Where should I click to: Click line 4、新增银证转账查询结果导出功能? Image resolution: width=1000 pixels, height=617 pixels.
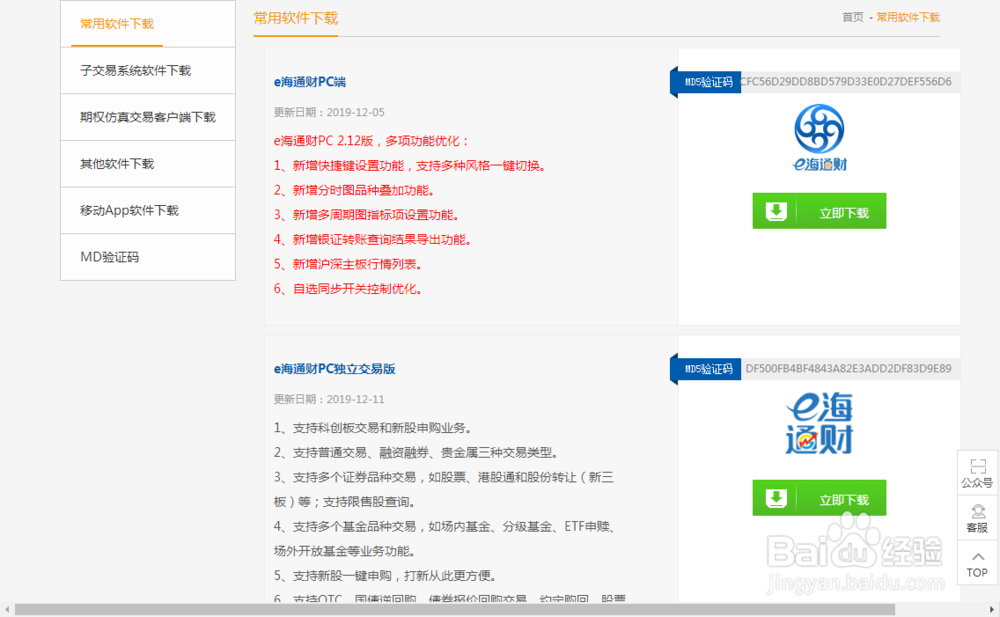click(x=372, y=240)
